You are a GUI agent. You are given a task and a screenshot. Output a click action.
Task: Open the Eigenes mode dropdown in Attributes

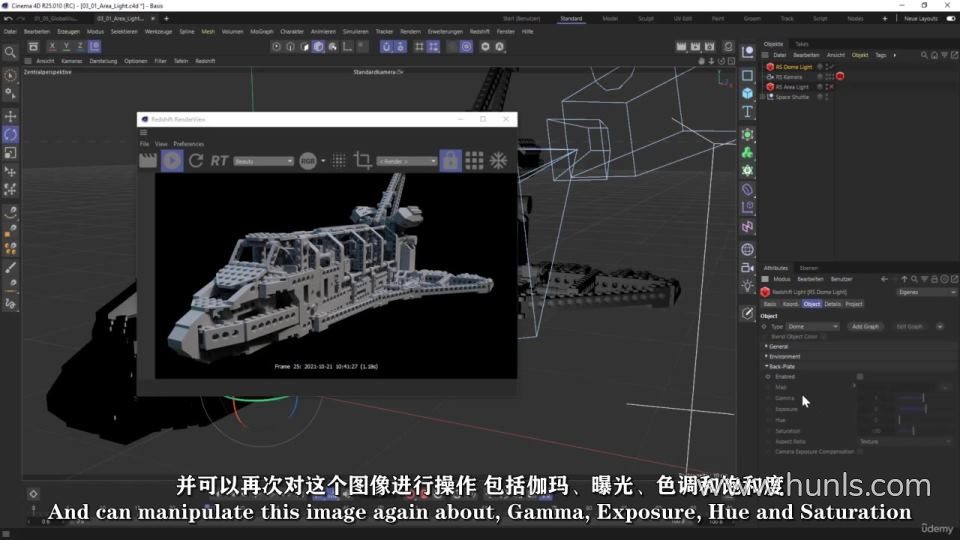pos(927,292)
